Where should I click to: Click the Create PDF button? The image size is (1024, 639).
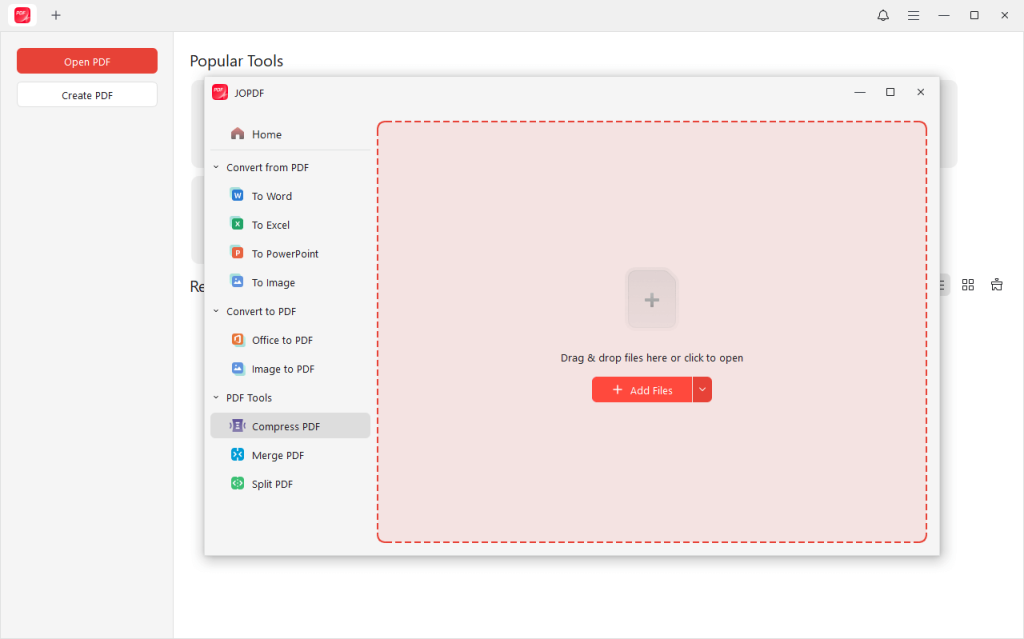[87, 93]
